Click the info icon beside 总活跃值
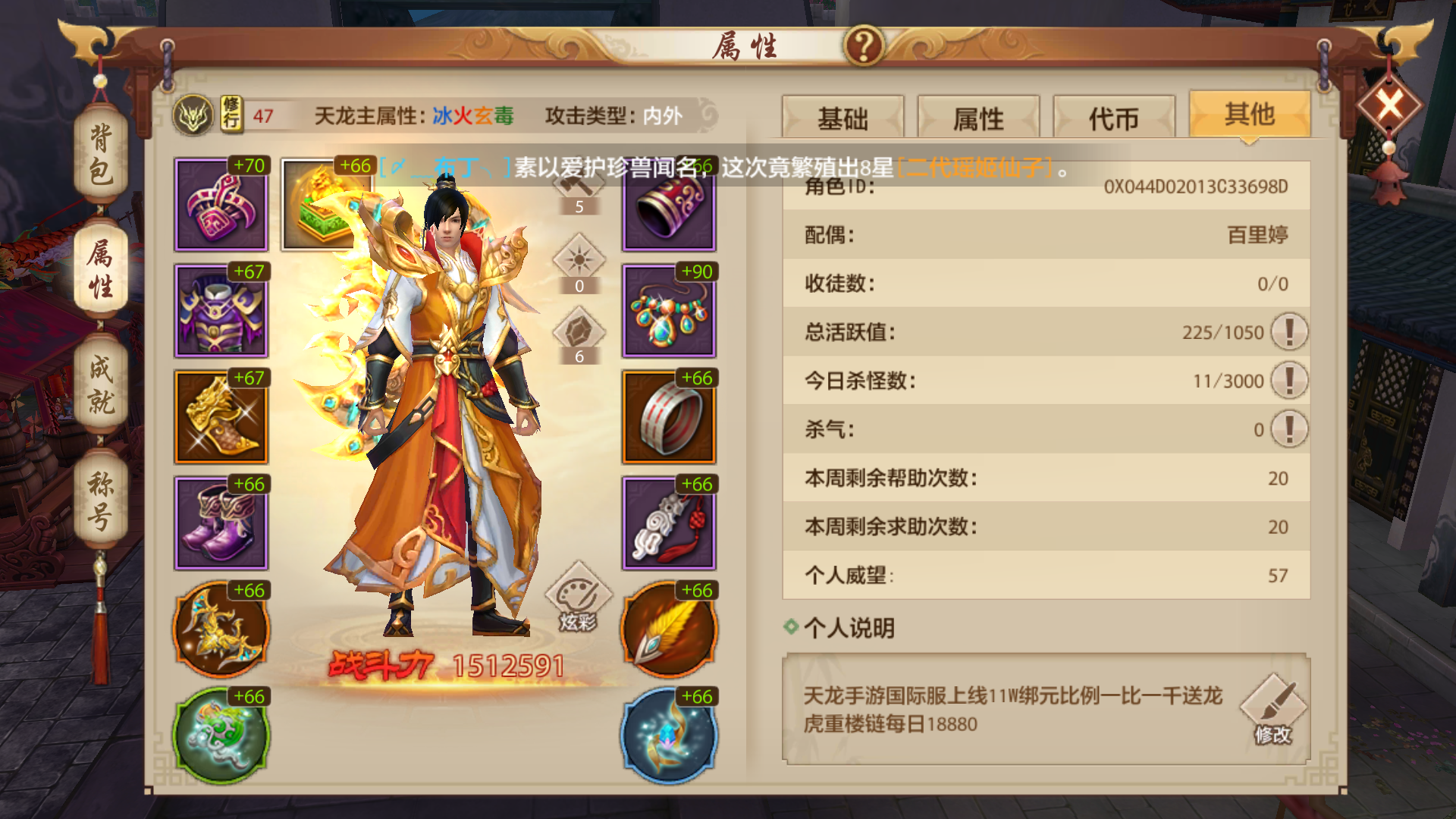Viewport: 1456px width, 819px height. click(1289, 331)
